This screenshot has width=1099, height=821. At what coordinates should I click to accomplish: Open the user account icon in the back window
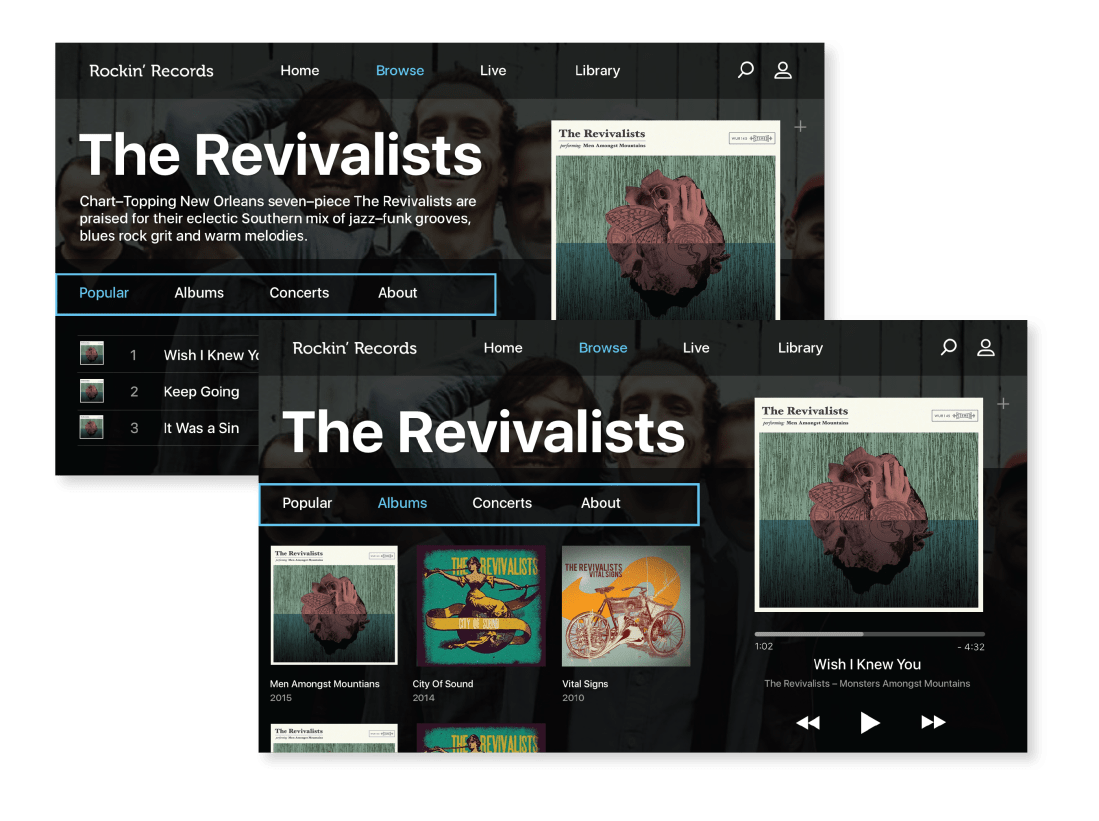783,70
